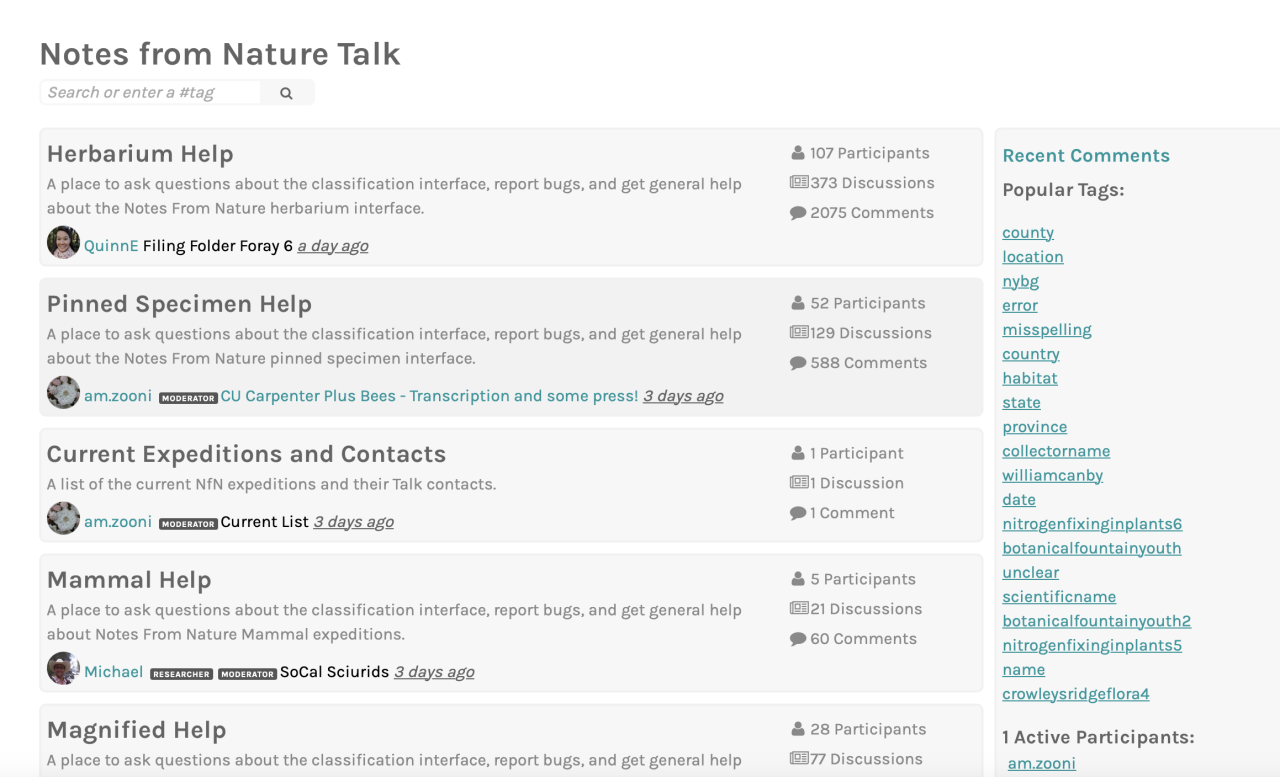
Task: Focus the 'Search or enter a #tag' field
Action: [151, 93]
